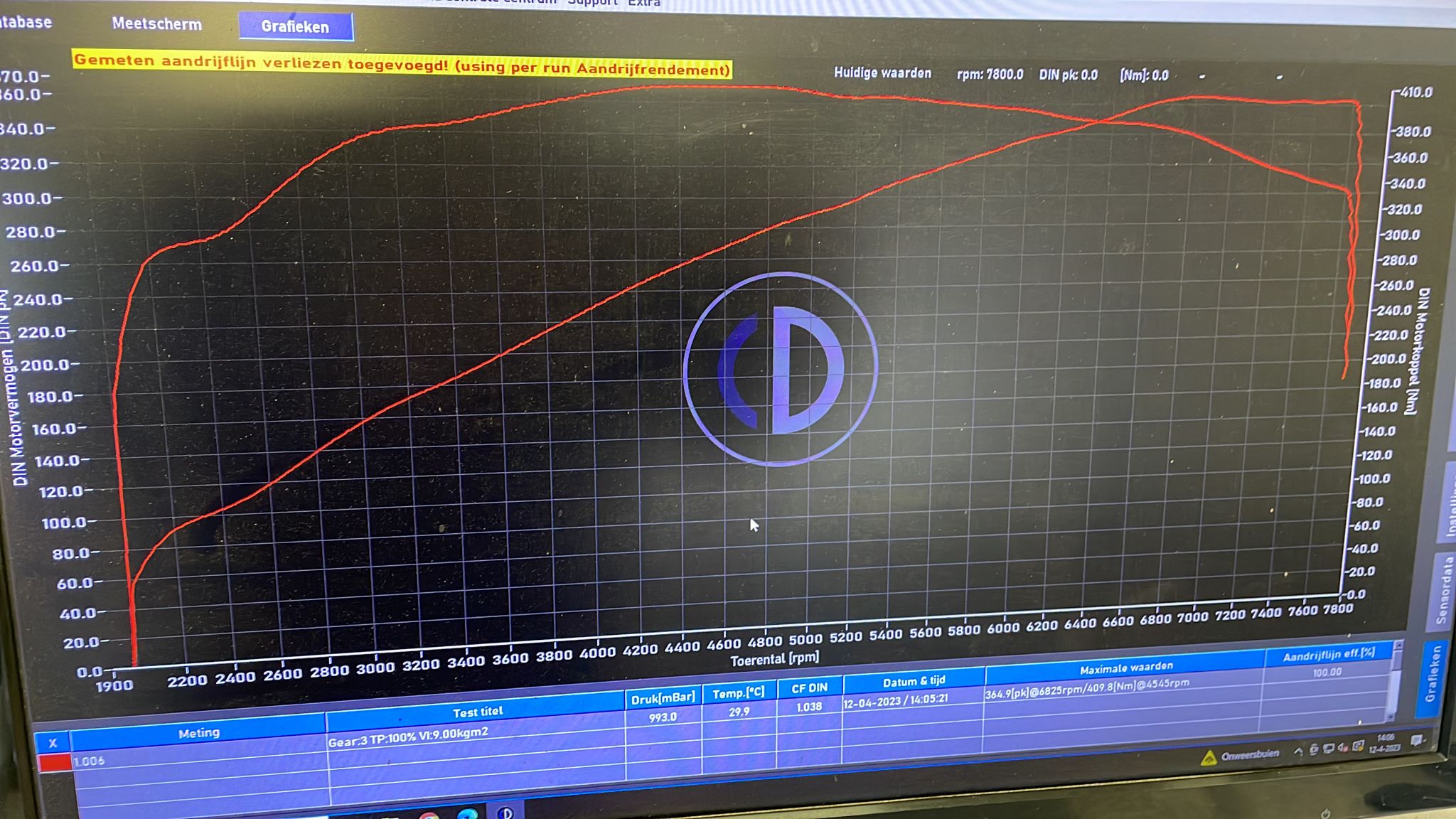This screenshot has width=1456, height=819.
Task: Click the red color swatch of run 1.006
Action: click(55, 762)
